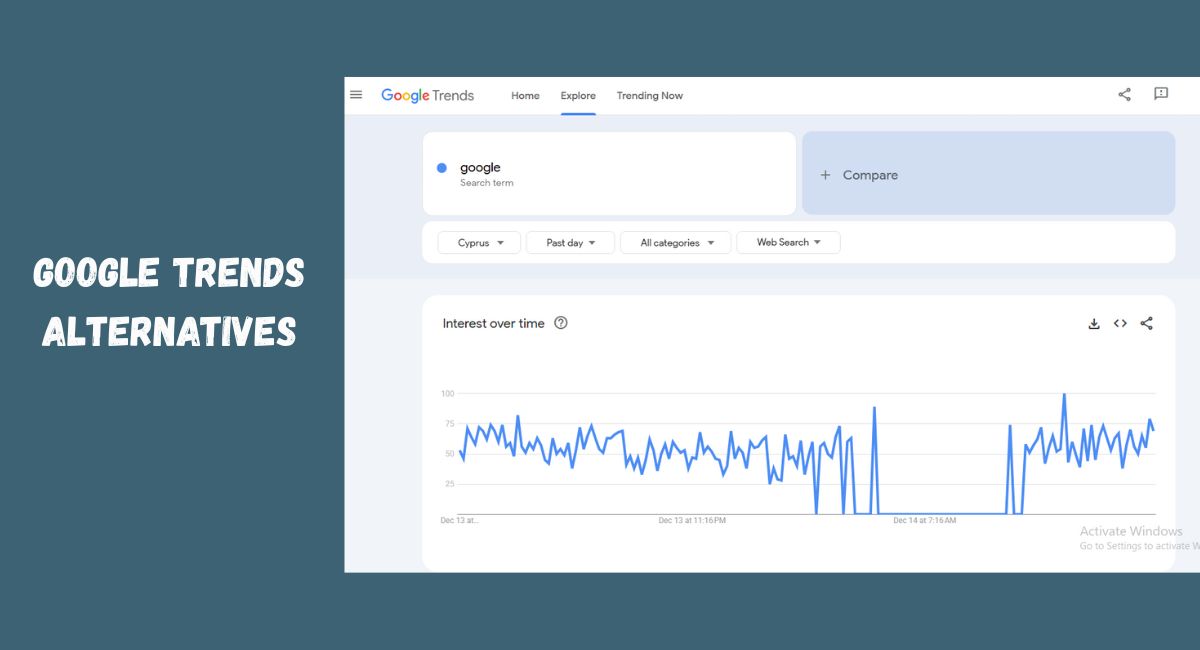Click 'Go to Settings to activate' link

click(1140, 546)
